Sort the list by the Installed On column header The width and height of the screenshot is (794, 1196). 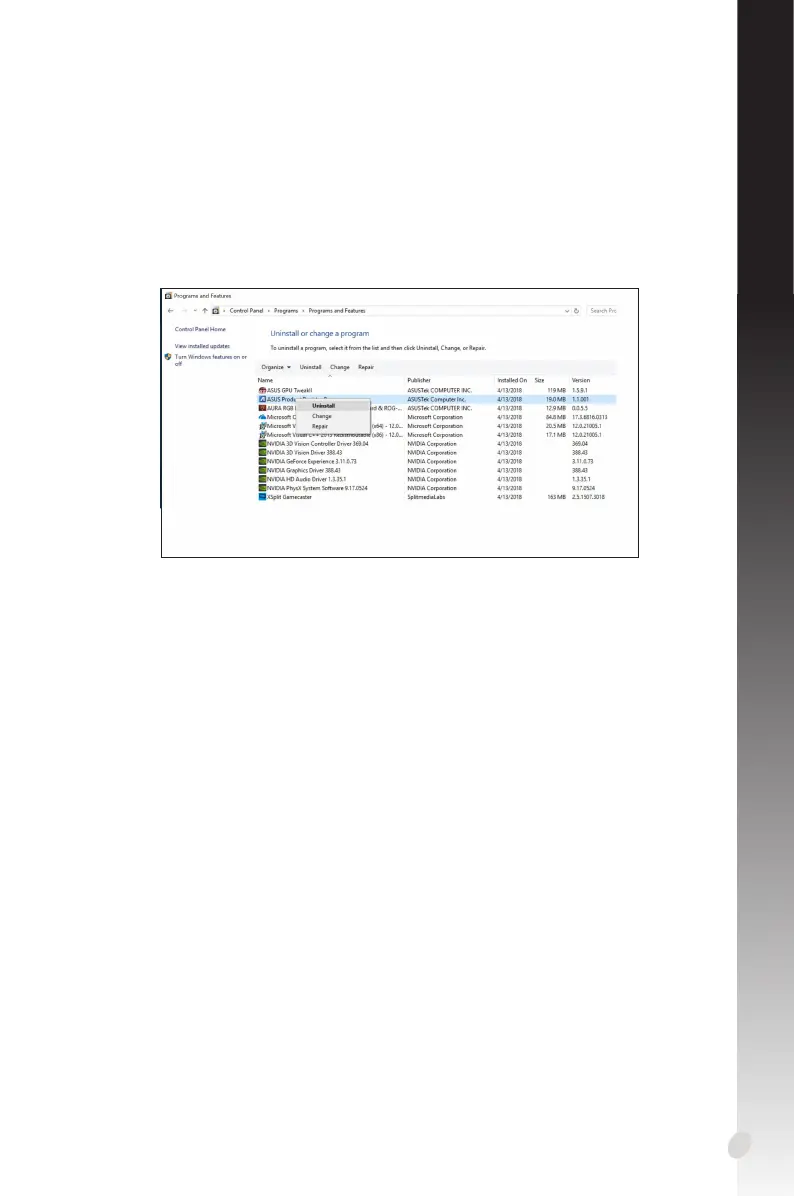point(512,380)
